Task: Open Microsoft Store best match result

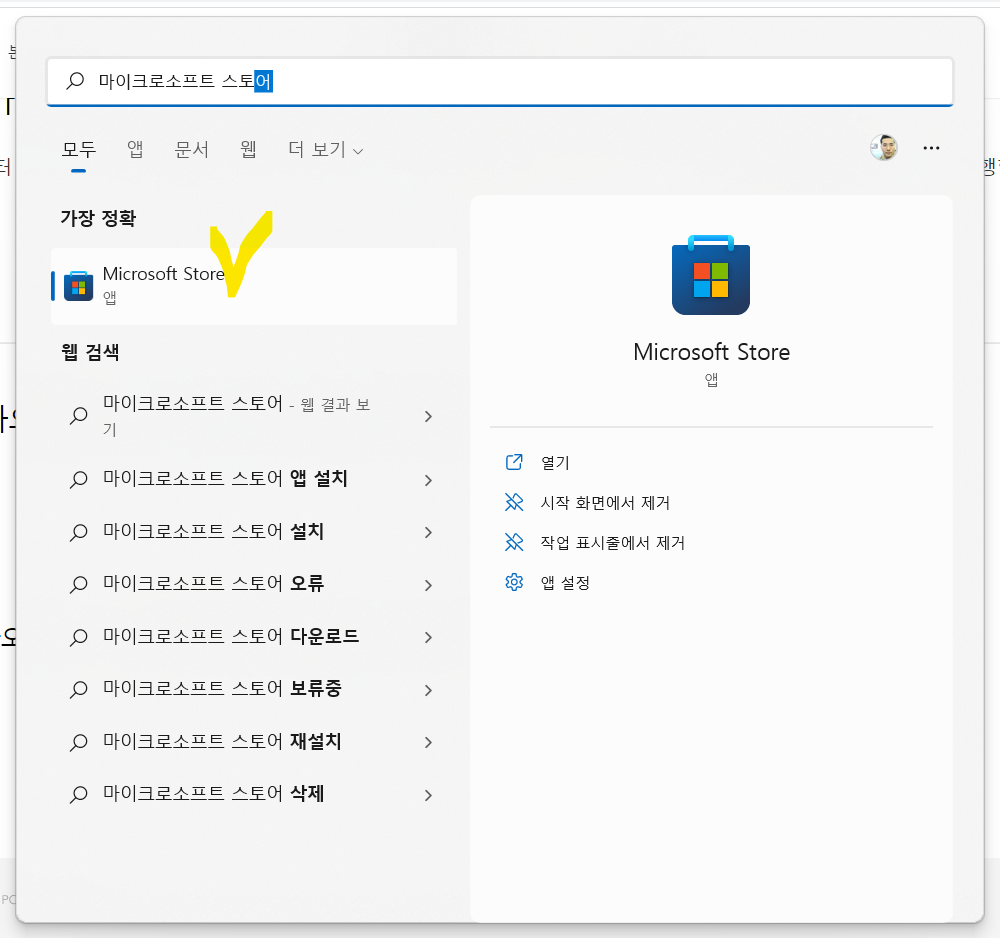Action: pyautogui.click(x=254, y=286)
